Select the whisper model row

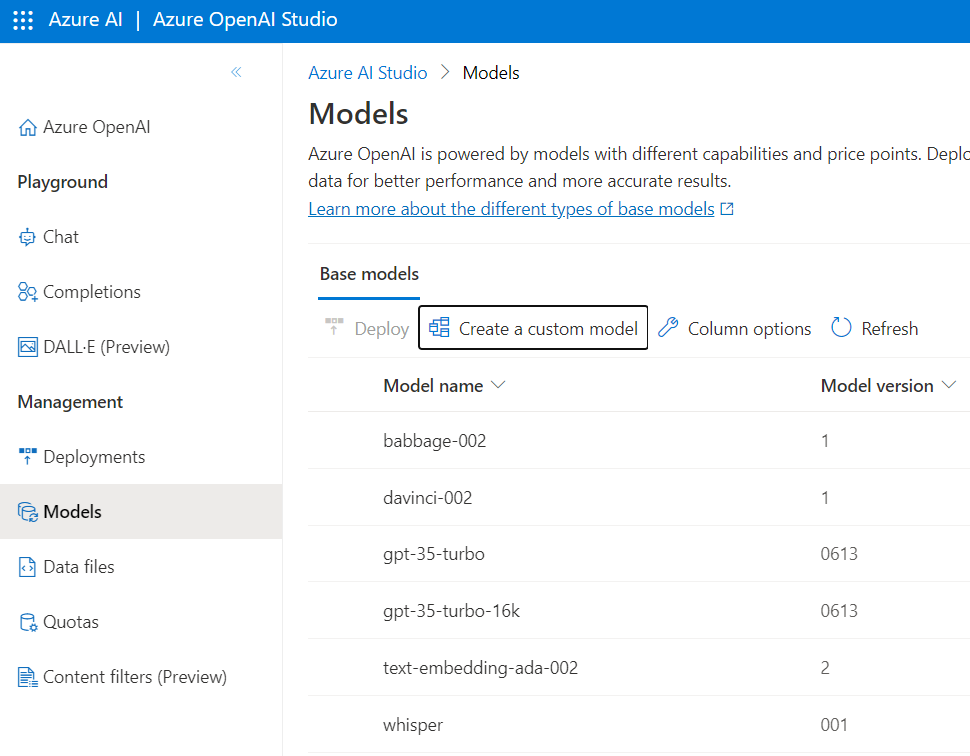[x=639, y=724]
